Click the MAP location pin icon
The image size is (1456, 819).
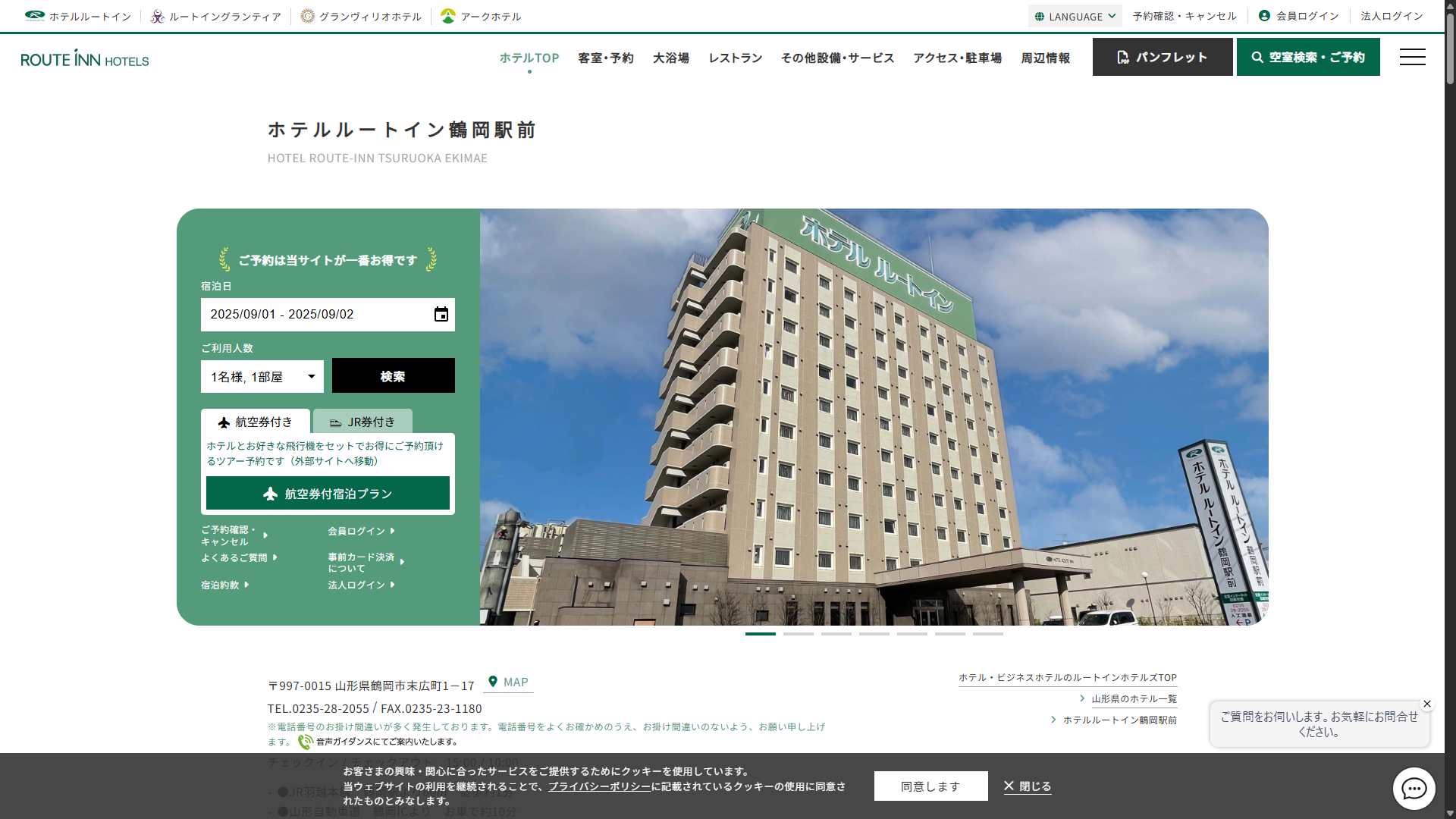(x=493, y=682)
